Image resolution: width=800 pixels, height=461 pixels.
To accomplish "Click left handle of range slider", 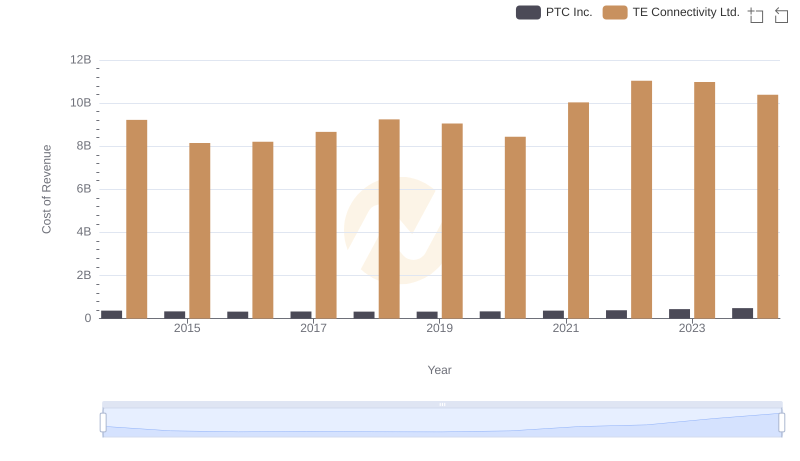I will point(103,423).
